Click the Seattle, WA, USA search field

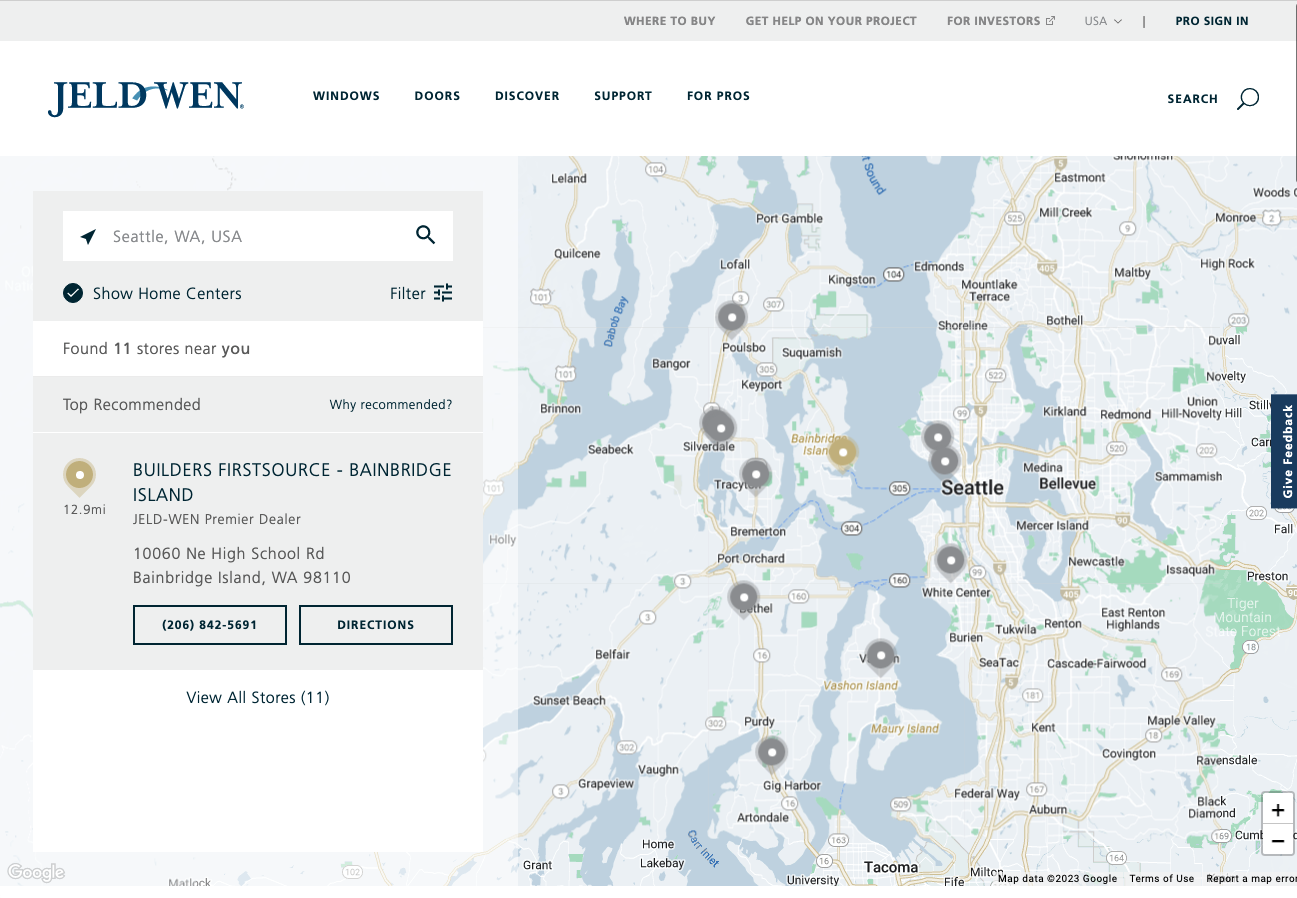pyautogui.click(x=258, y=236)
